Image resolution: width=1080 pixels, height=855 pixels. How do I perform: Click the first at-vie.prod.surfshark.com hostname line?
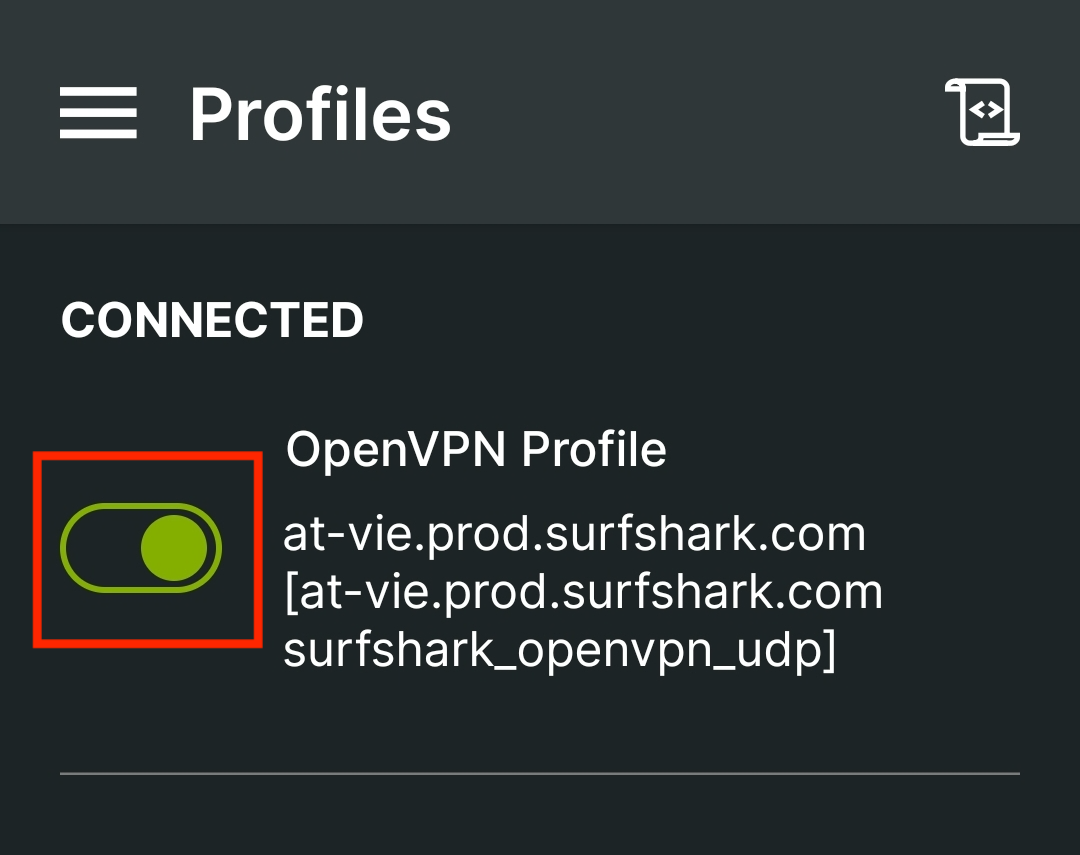574,535
